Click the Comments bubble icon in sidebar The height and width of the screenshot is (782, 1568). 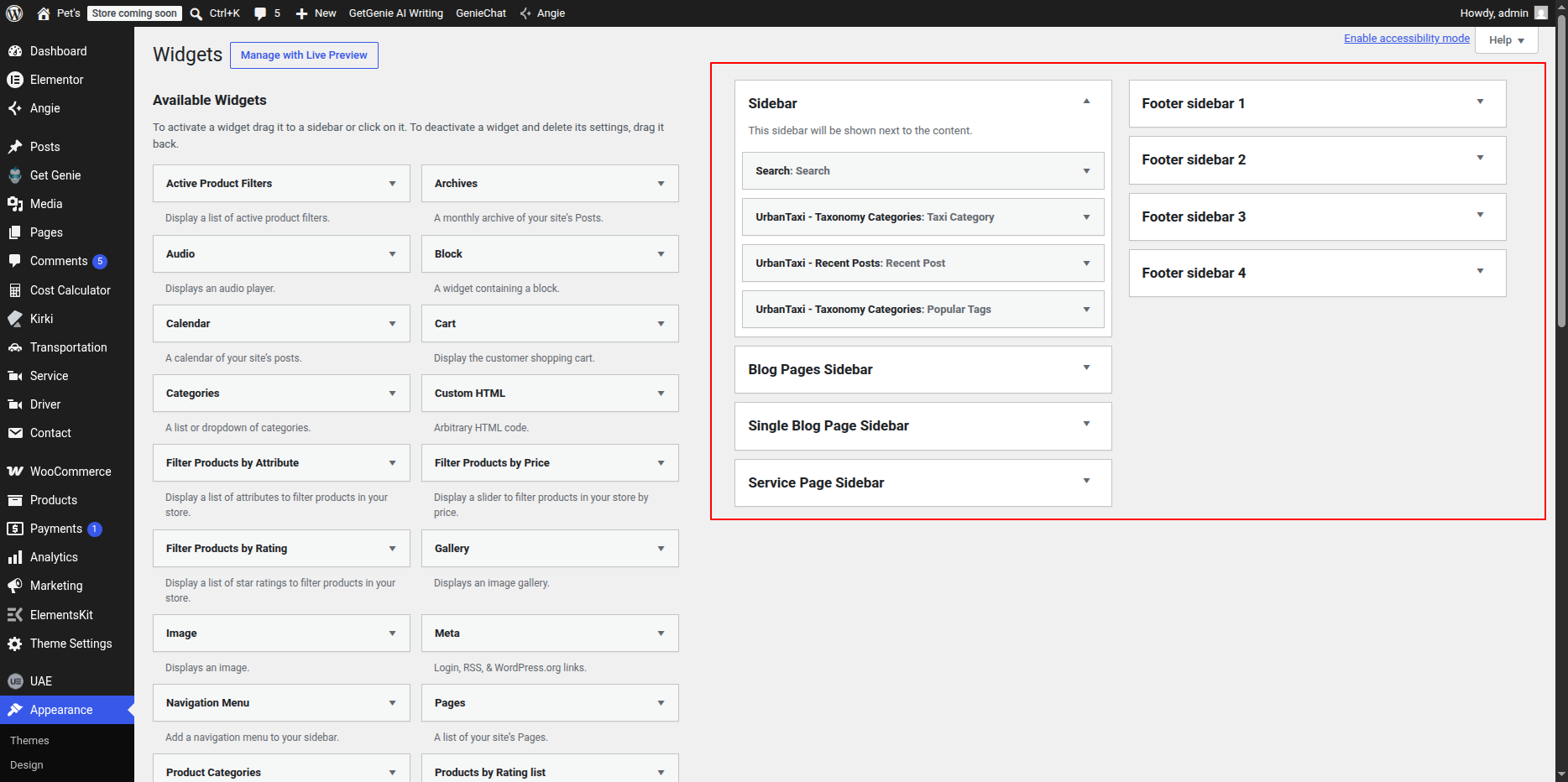(15, 261)
